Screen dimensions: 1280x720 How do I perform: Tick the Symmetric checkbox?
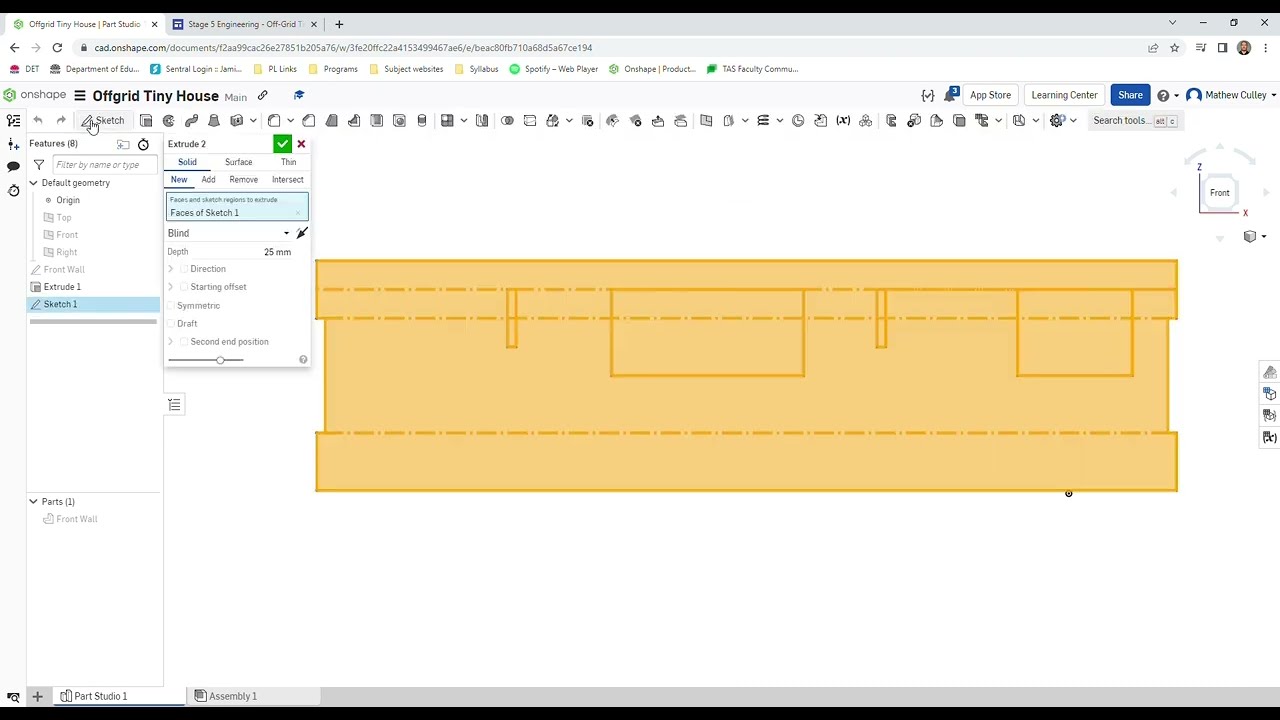171,305
